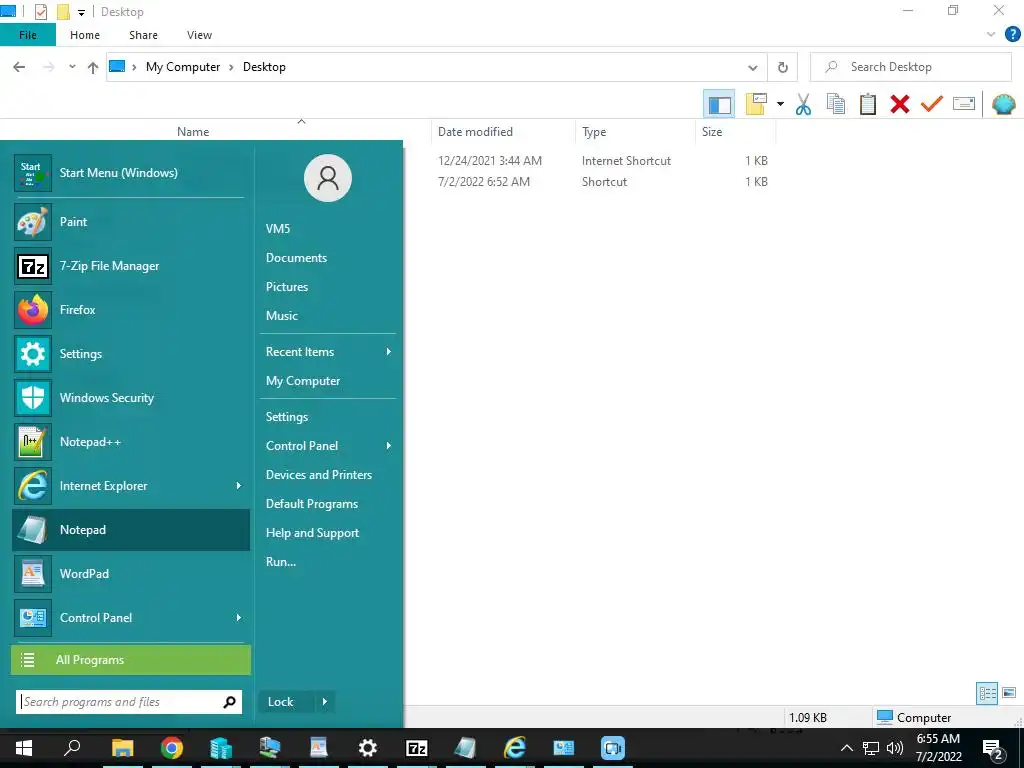This screenshot has width=1024, height=768.
Task: Open the Lock options arrow
Action: click(325, 702)
